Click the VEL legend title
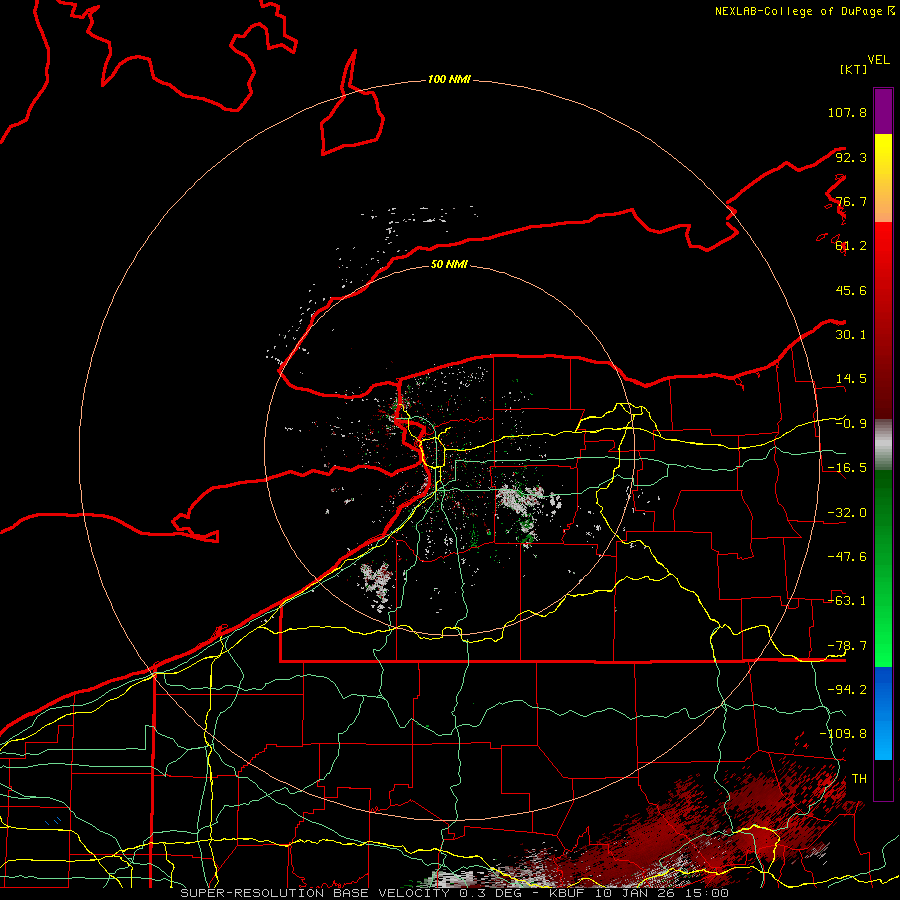The width and height of the screenshot is (900, 900). [x=878, y=60]
